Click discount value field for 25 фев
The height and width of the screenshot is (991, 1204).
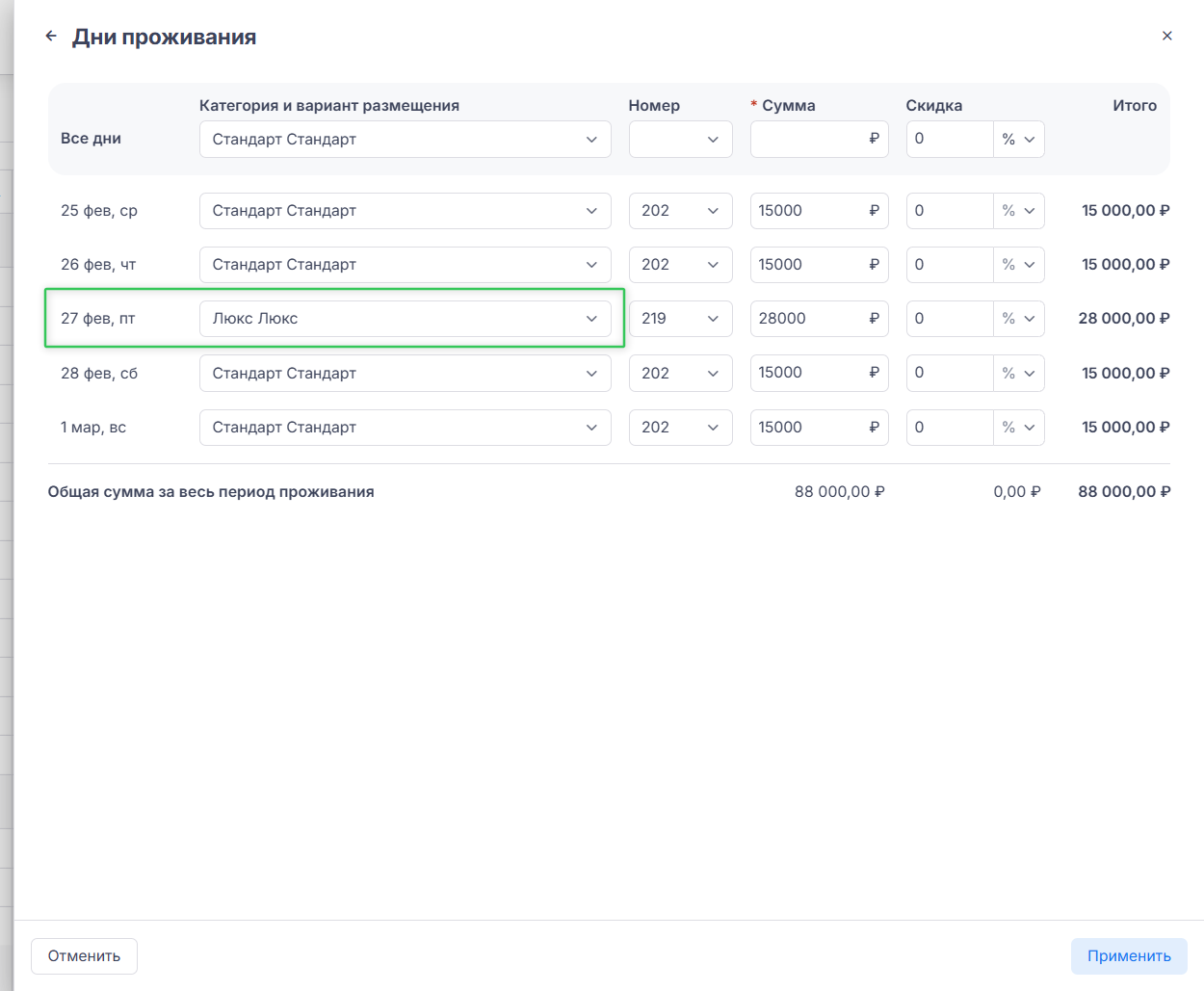pos(949,211)
